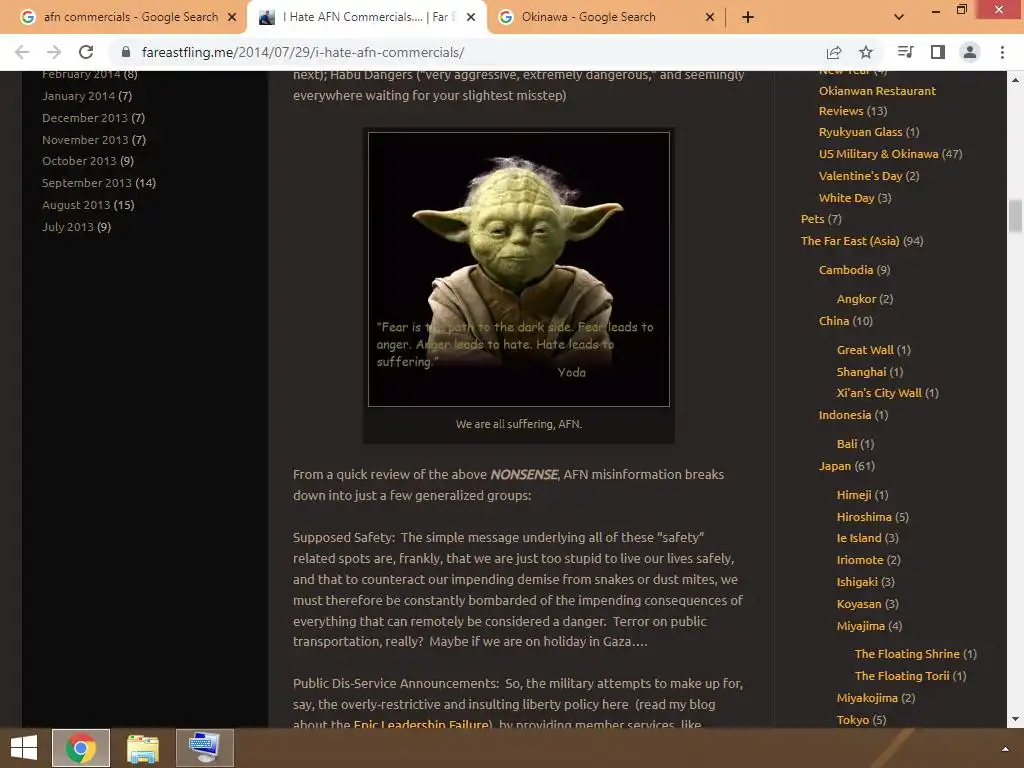Open The Floating Torii category
This screenshot has width=1024, height=768.
[x=902, y=676]
